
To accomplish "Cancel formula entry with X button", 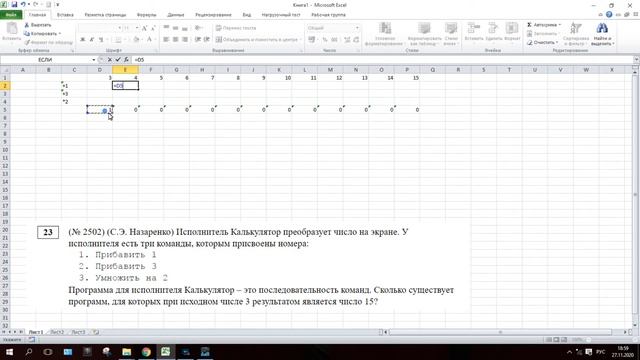I will pos(109,60).
